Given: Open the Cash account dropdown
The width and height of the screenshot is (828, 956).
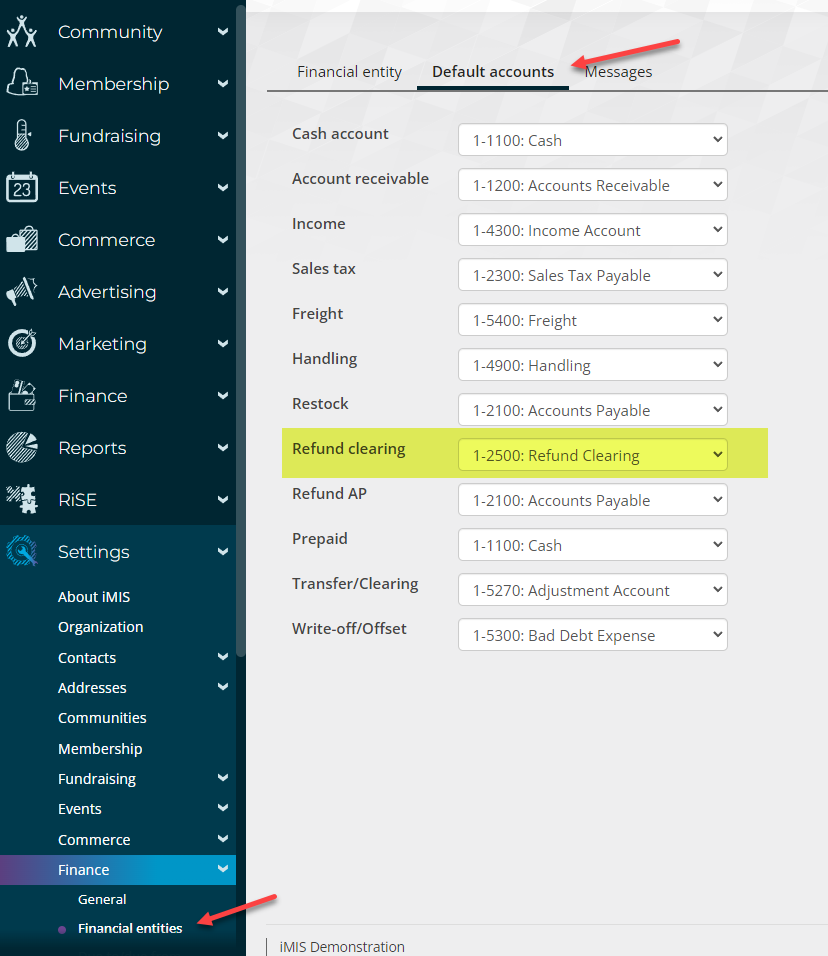Looking at the screenshot, I should coord(592,140).
